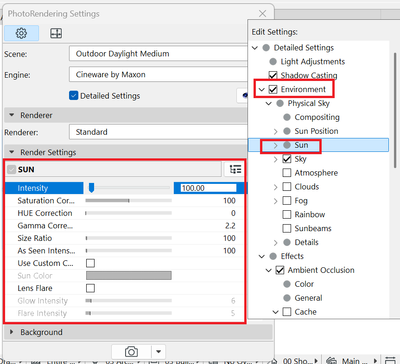Enable the Atmosphere checkbox
This screenshot has height=364, width=400.
point(287,173)
